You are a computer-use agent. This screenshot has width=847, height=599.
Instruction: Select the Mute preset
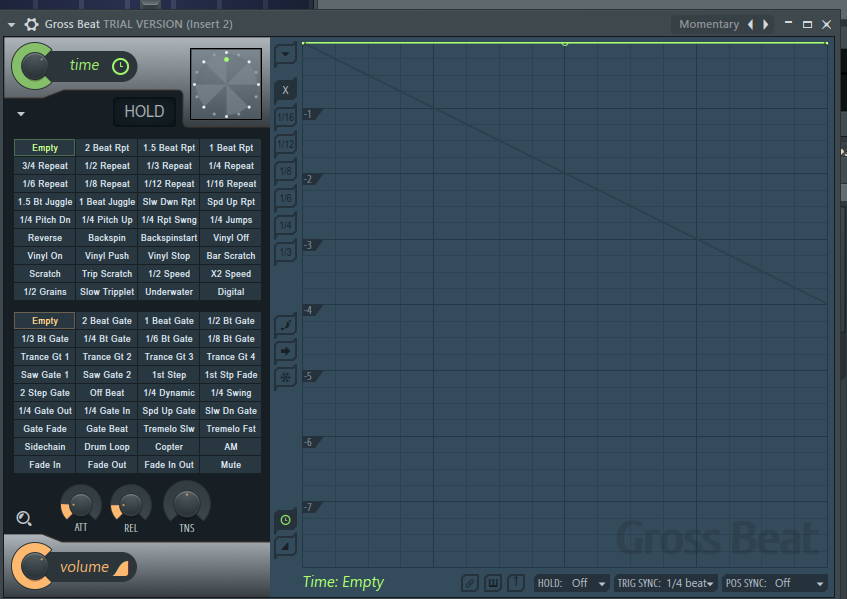(231, 465)
